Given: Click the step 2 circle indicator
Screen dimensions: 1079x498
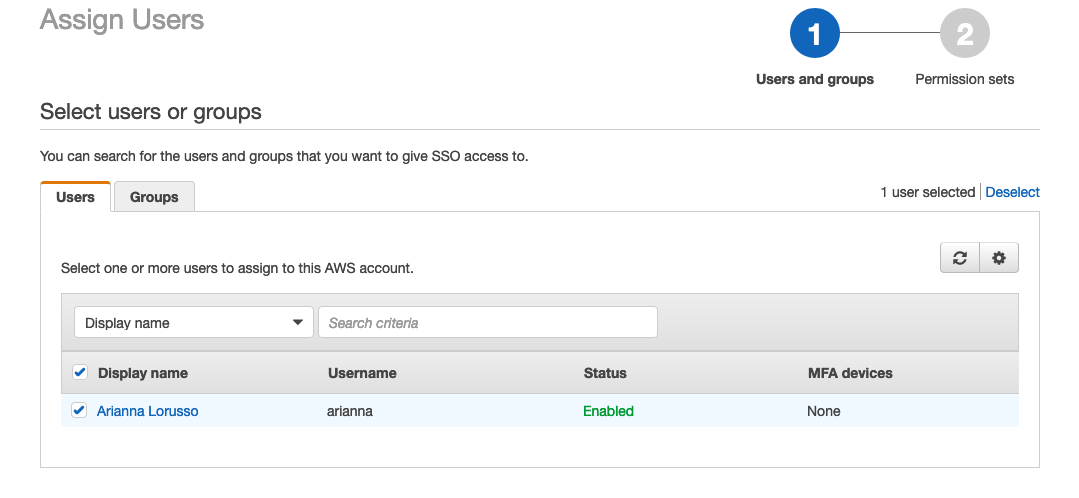Looking at the screenshot, I should click(x=964, y=35).
